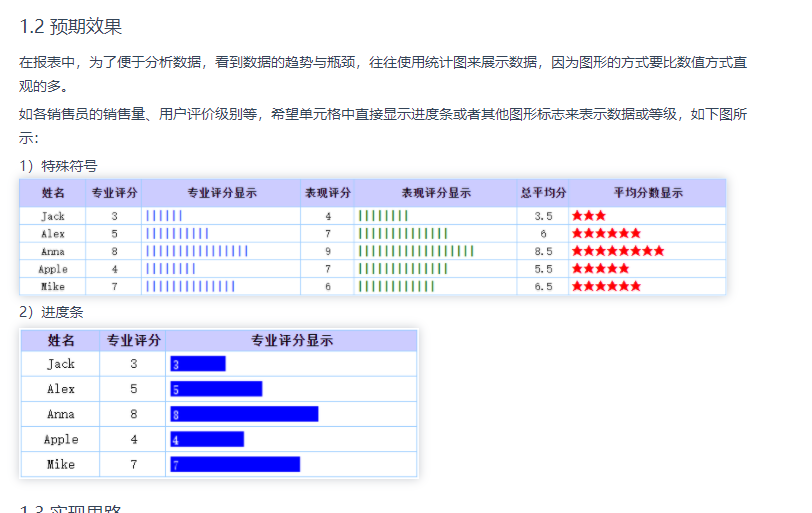Click Alex's total average cell "6"

pos(543,233)
